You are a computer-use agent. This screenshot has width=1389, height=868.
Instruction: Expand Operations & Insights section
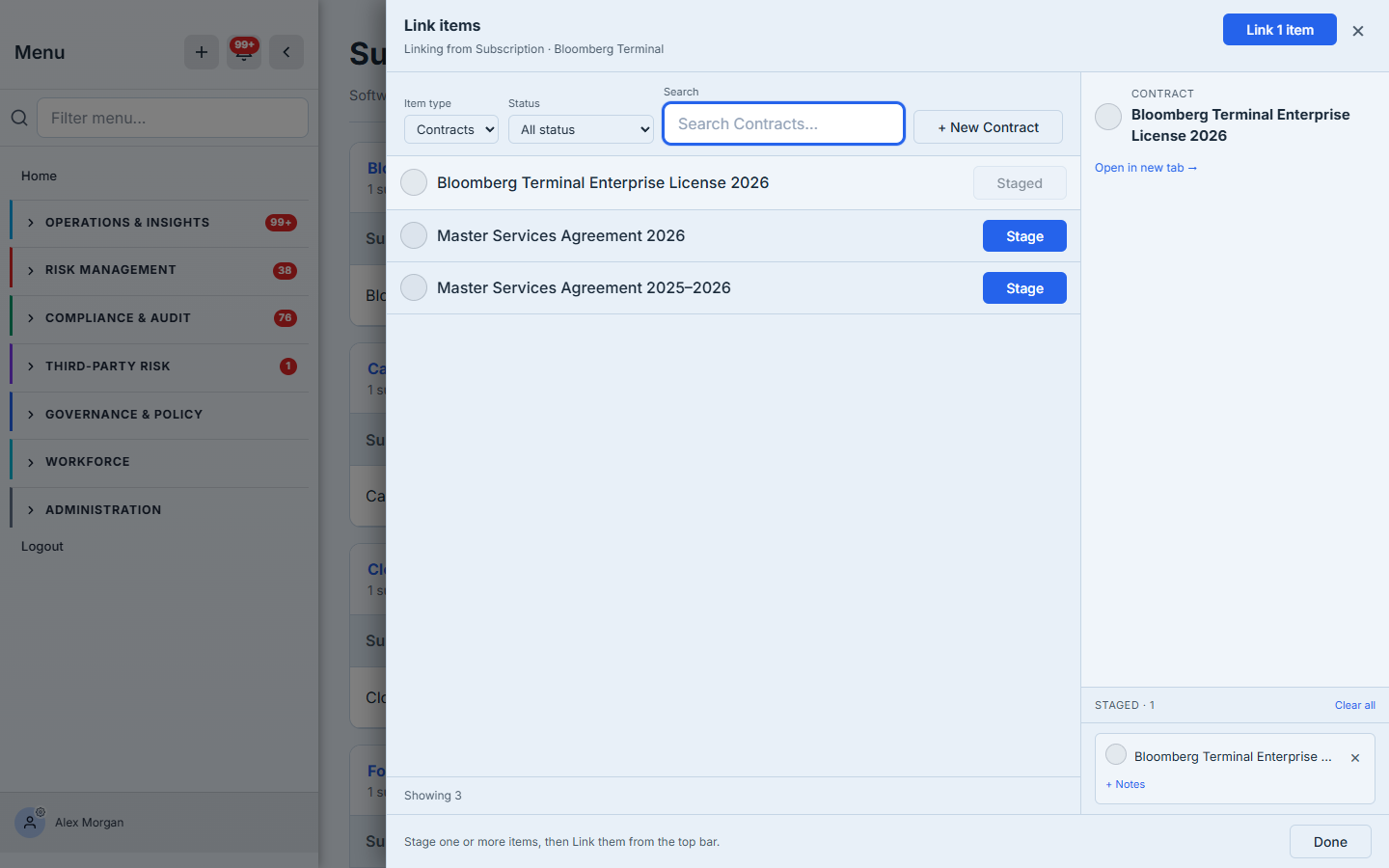point(159,223)
